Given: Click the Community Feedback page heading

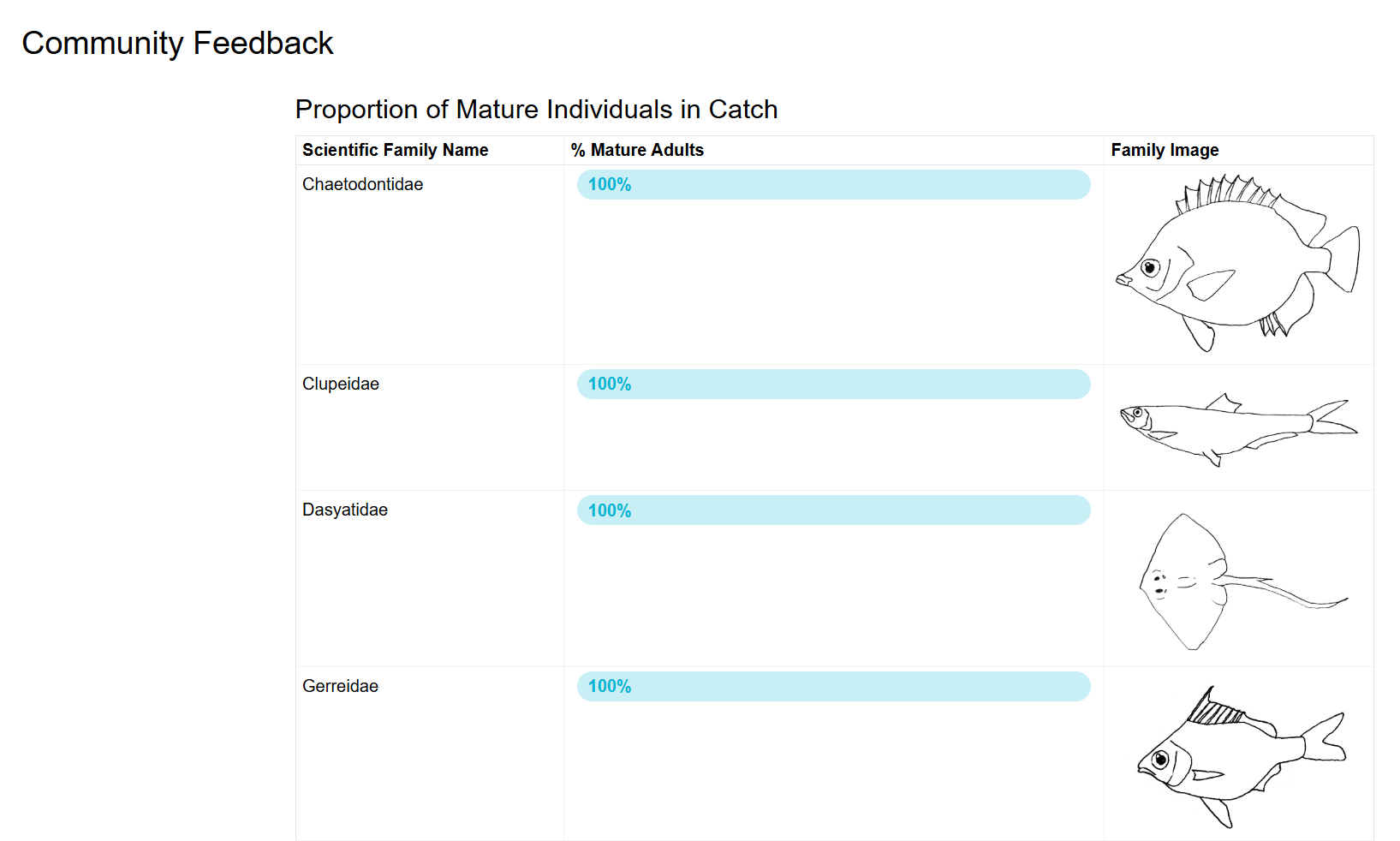Looking at the screenshot, I should click(177, 43).
